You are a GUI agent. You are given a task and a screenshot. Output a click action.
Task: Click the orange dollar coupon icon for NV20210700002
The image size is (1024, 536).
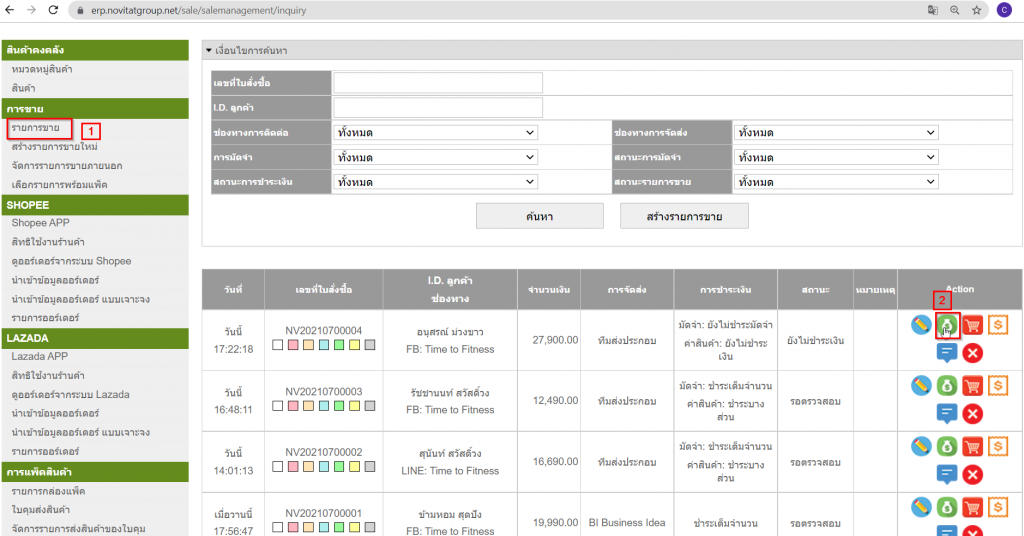pos(998,446)
